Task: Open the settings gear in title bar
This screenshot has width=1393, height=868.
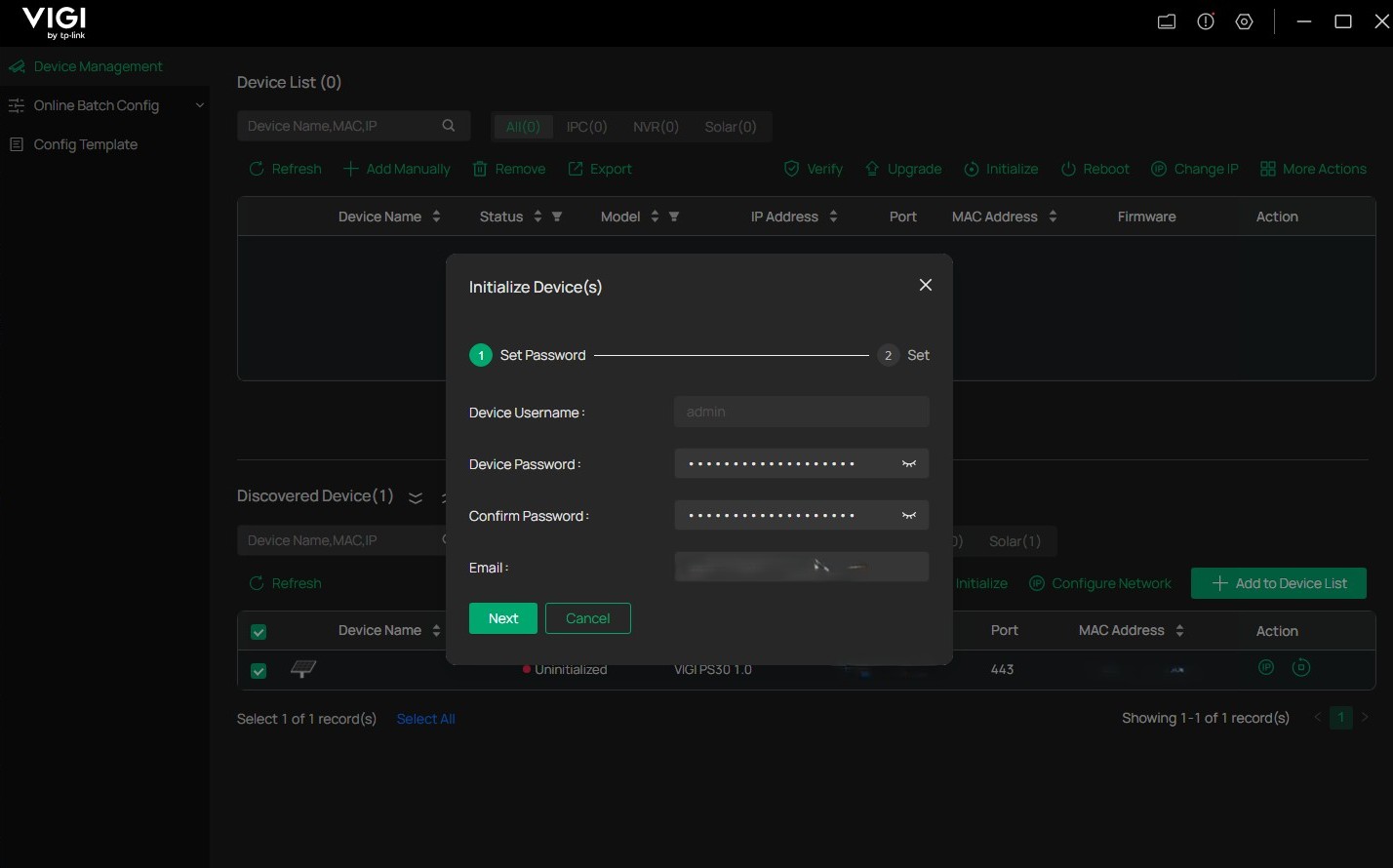Action: 1245,21
